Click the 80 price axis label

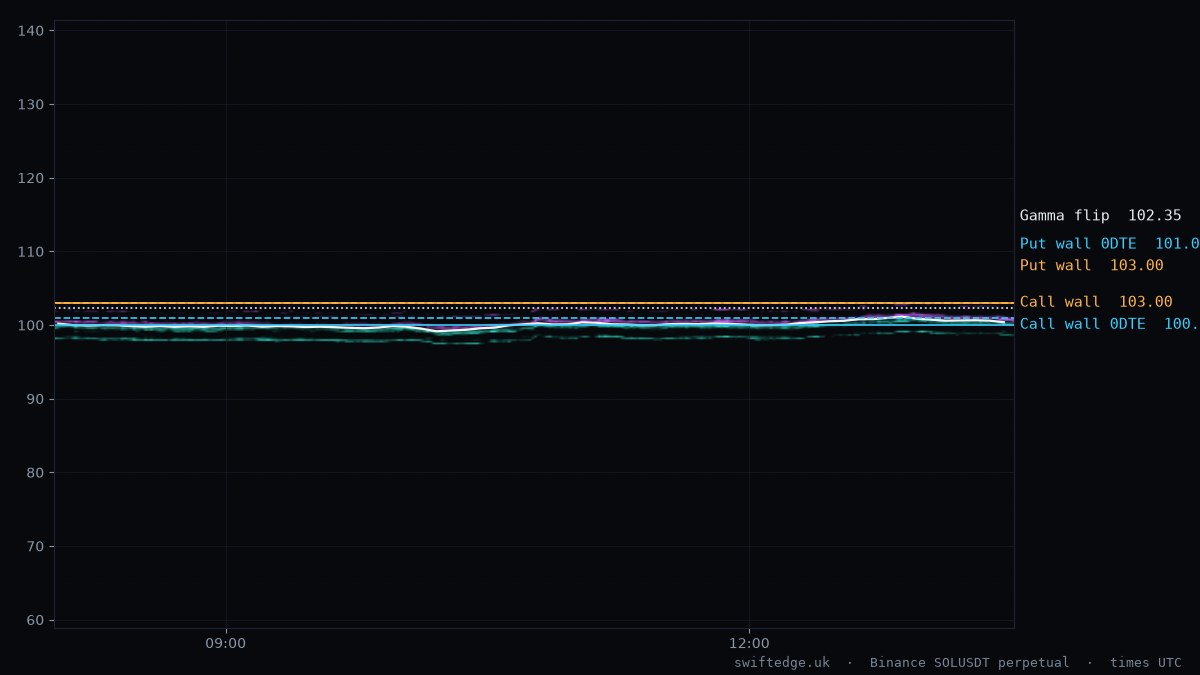35,473
